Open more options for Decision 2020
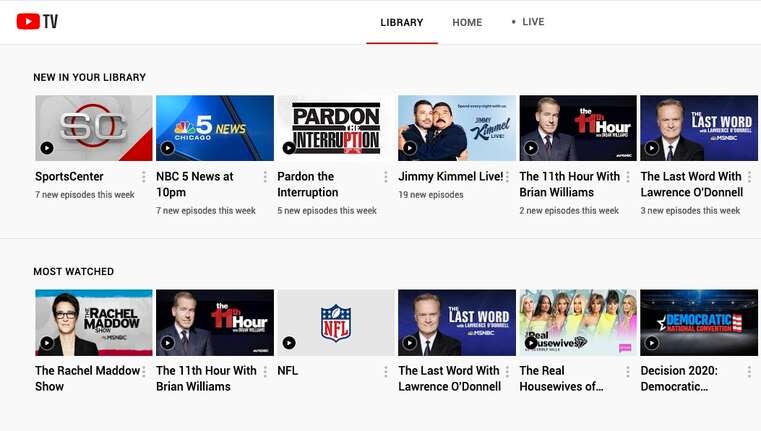The height and width of the screenshot is (431, 761). (749, 372)
